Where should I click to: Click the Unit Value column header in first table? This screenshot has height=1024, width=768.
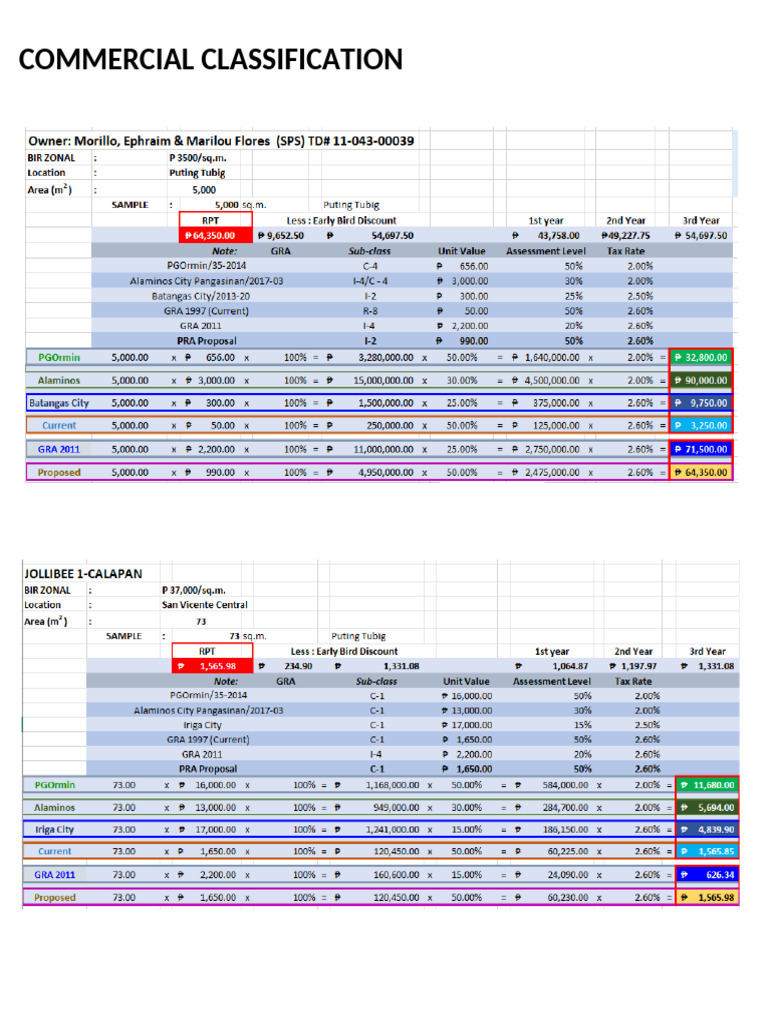pos(462,251)
